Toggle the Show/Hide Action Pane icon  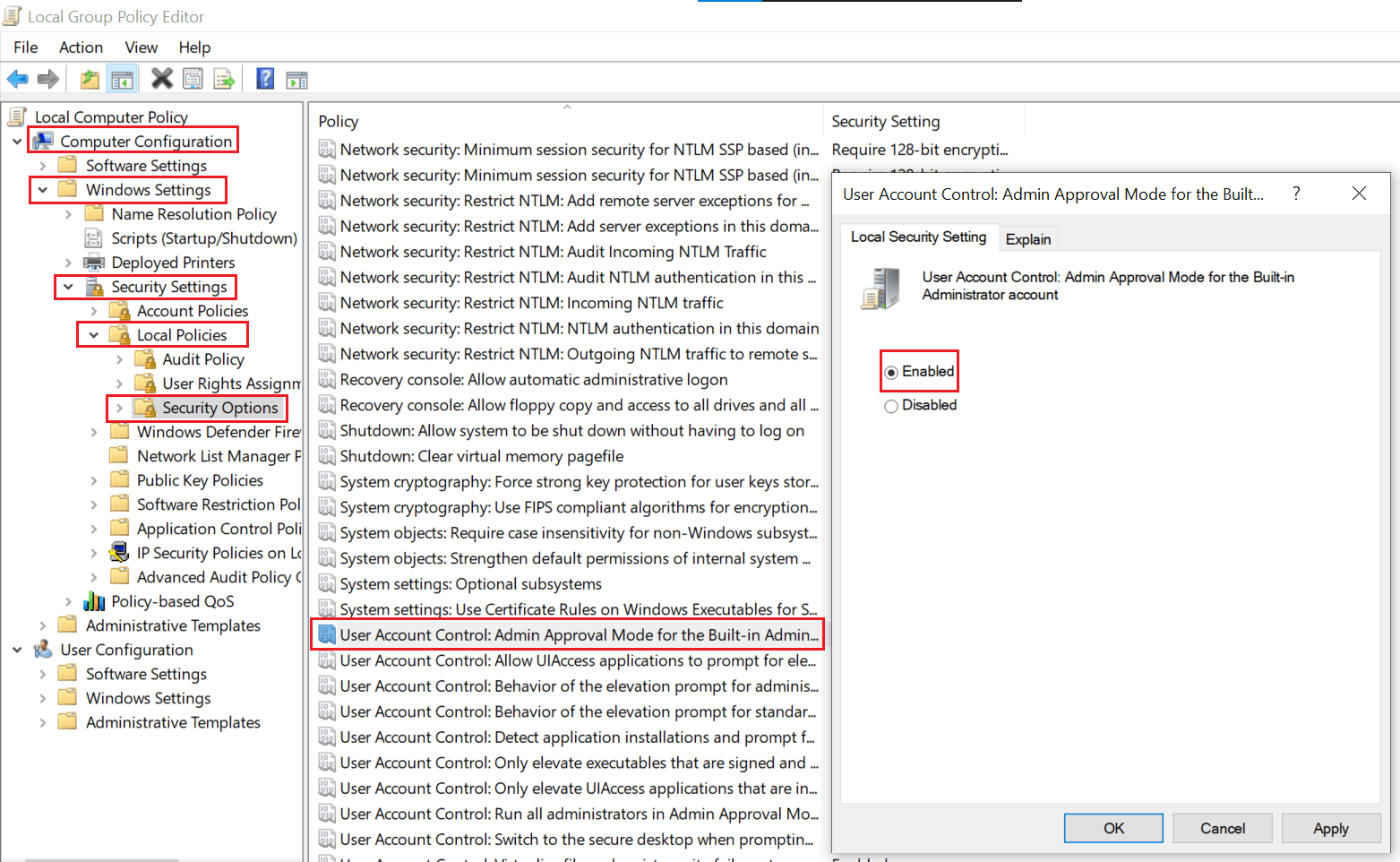coord(296,80)
